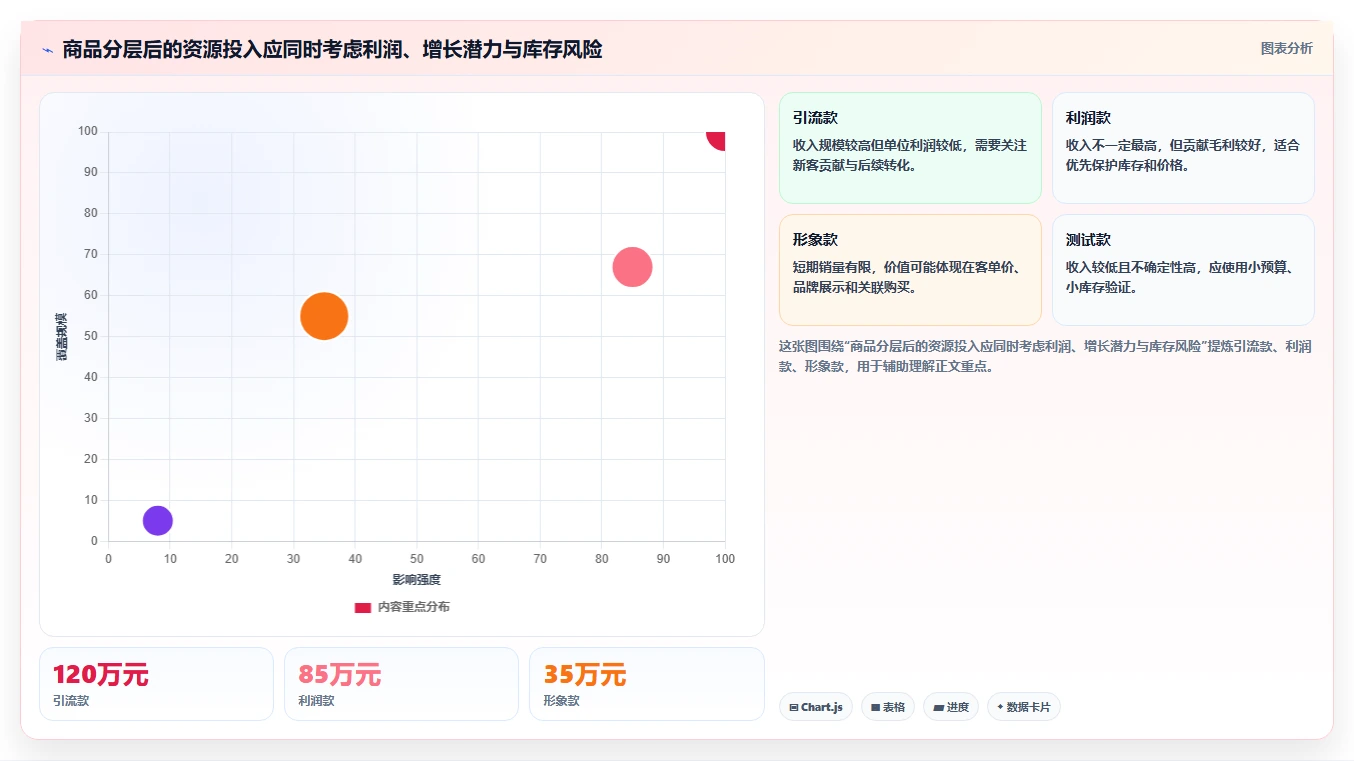Image resolution: width=1354 pixels, height=761 pixels.
Task: Click the purple bubble on the chart
Action: (157, 520)
